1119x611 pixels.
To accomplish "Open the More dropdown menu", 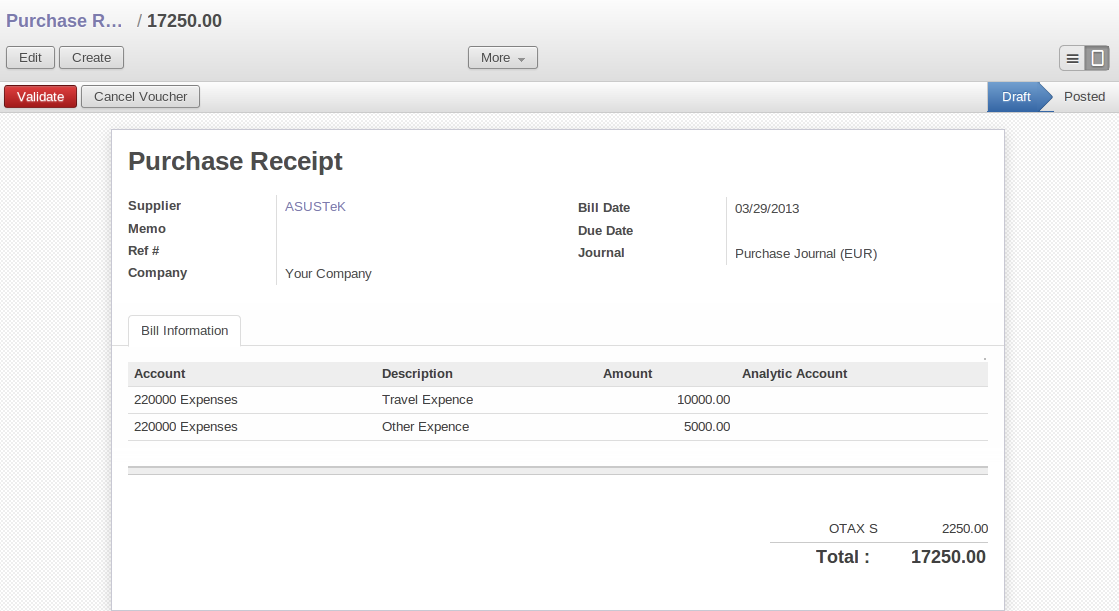I will 502,58.
